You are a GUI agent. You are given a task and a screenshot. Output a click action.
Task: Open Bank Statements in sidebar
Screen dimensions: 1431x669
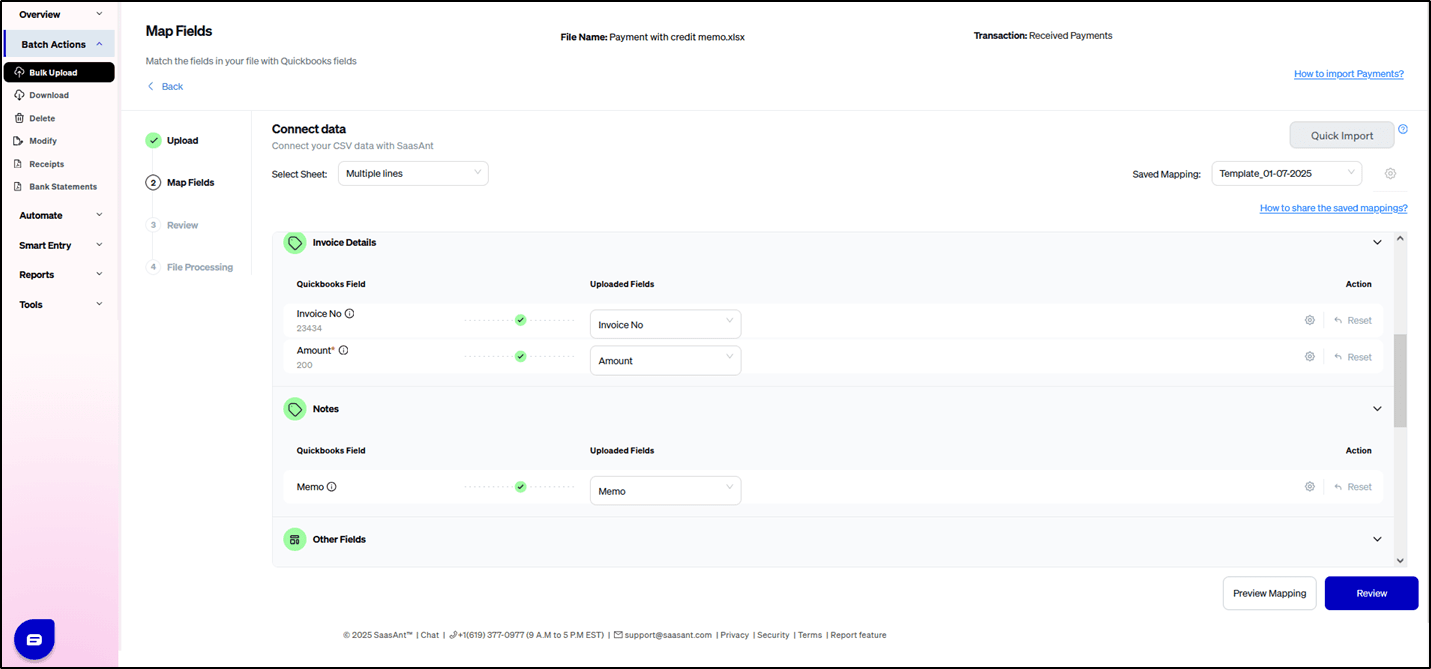tap(63, 187)
